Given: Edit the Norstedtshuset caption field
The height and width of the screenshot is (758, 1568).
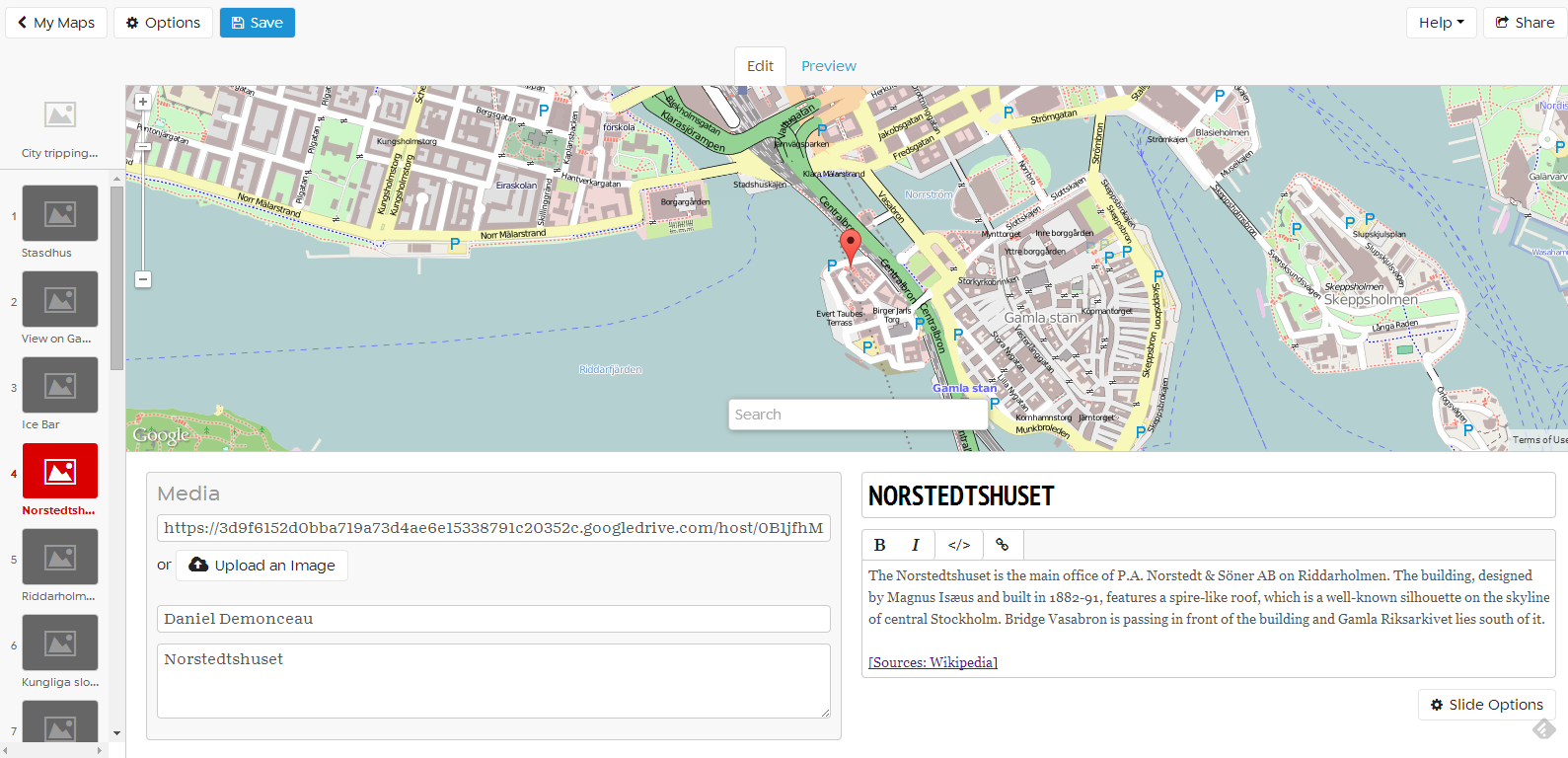Looking at the screenshot, I should (x=493, y=681).
